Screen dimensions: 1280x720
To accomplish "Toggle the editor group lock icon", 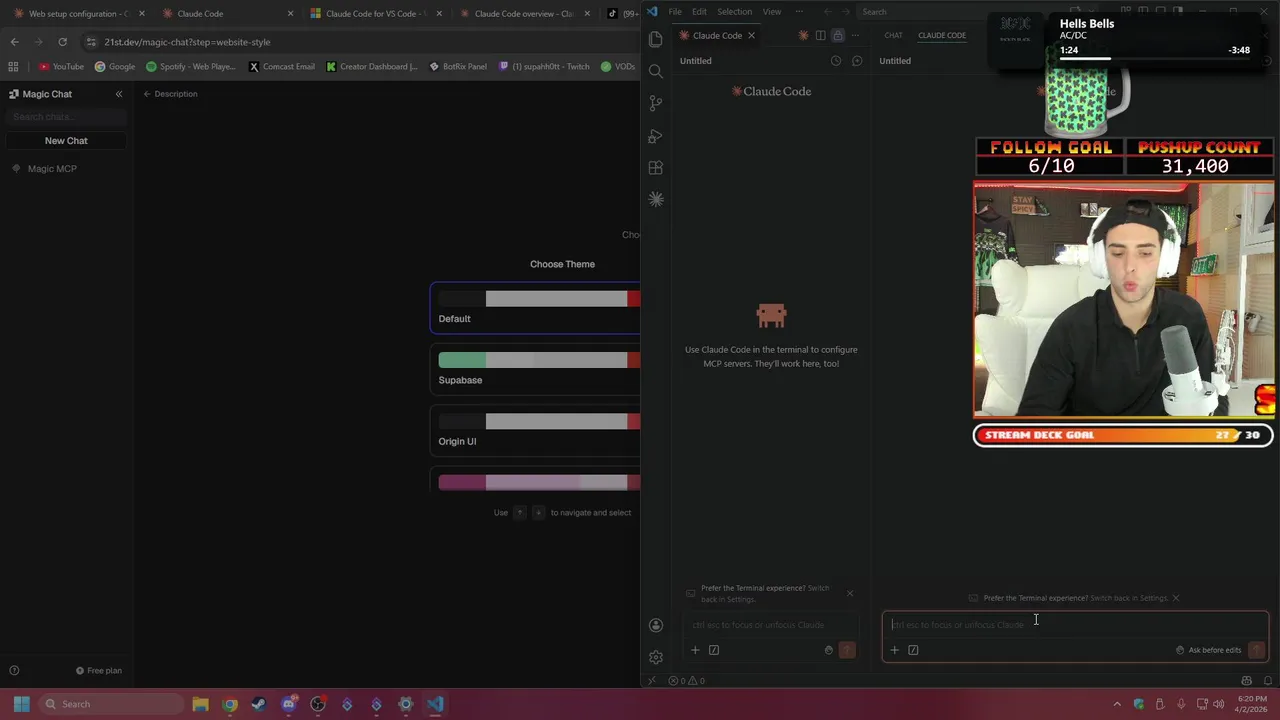I will tap(838, 35).
